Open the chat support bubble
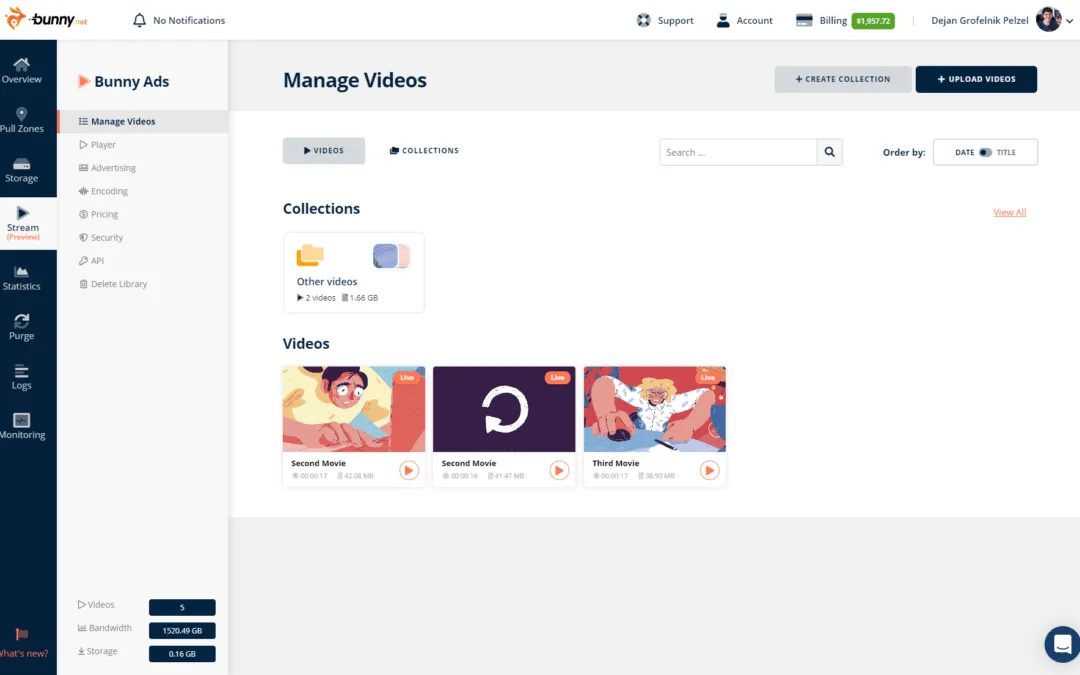Screen dimensions: 1080x675 1061,644
